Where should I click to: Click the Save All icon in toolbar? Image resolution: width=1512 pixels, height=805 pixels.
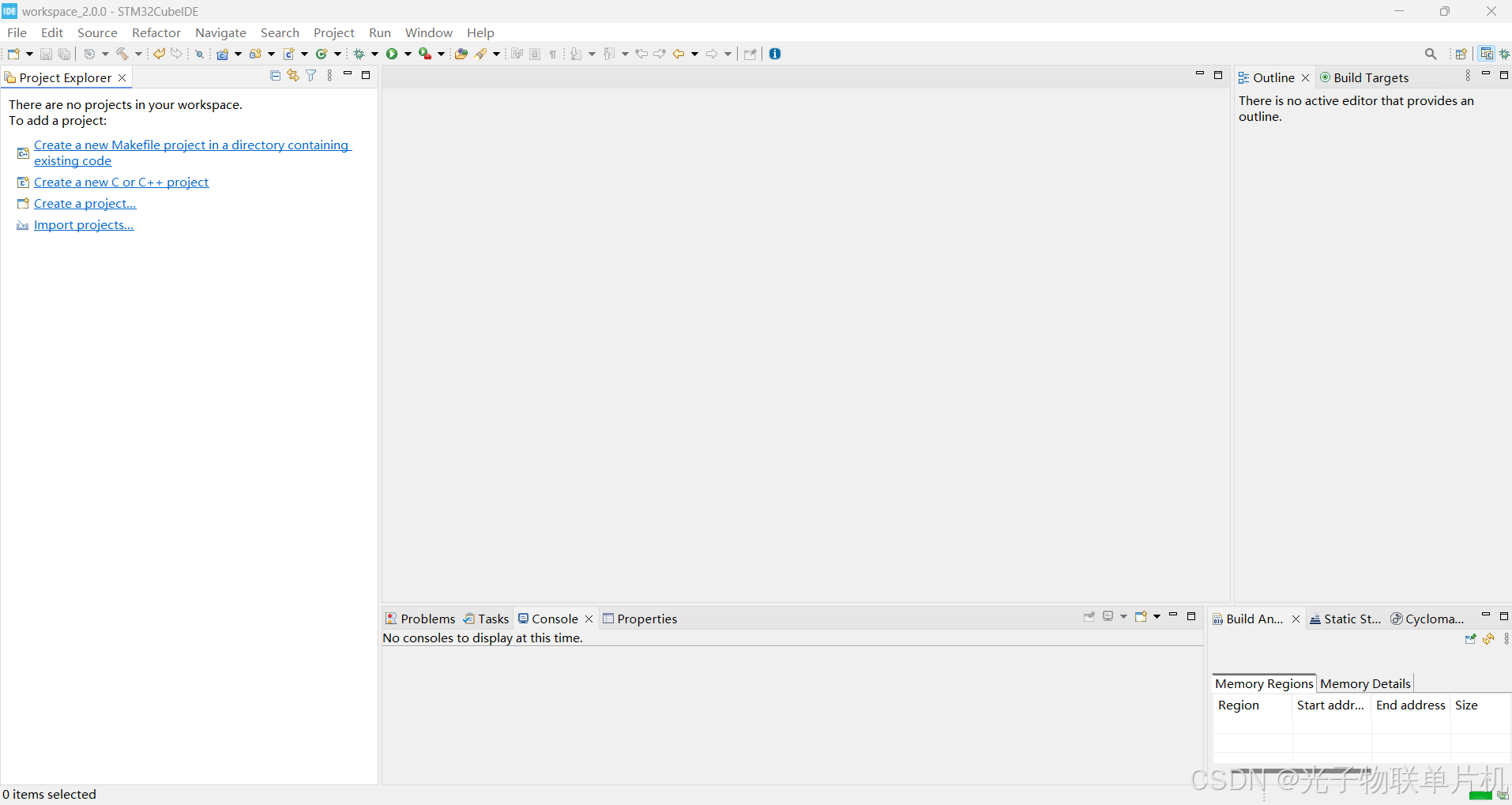coord(65,54)
